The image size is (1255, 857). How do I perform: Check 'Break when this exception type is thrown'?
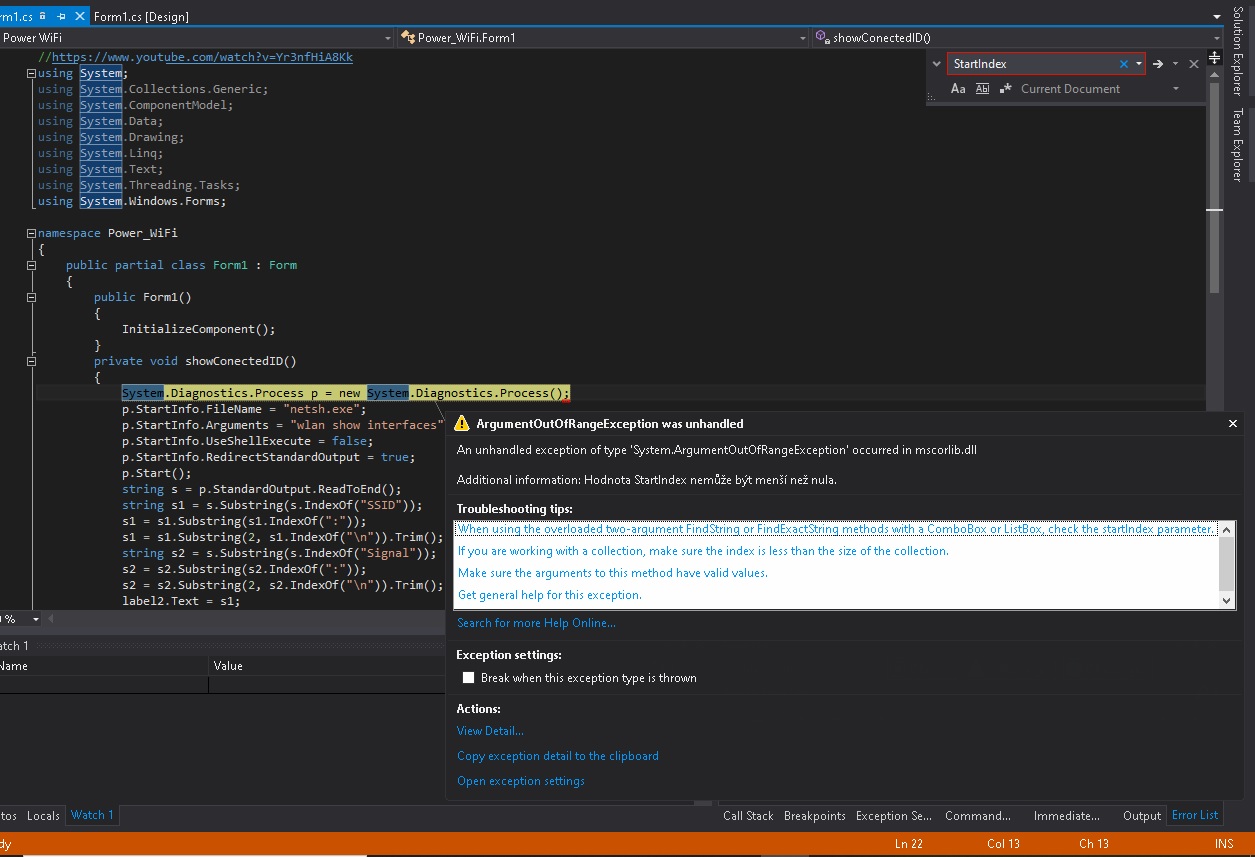pyautogui.click(x=468, y=678)
